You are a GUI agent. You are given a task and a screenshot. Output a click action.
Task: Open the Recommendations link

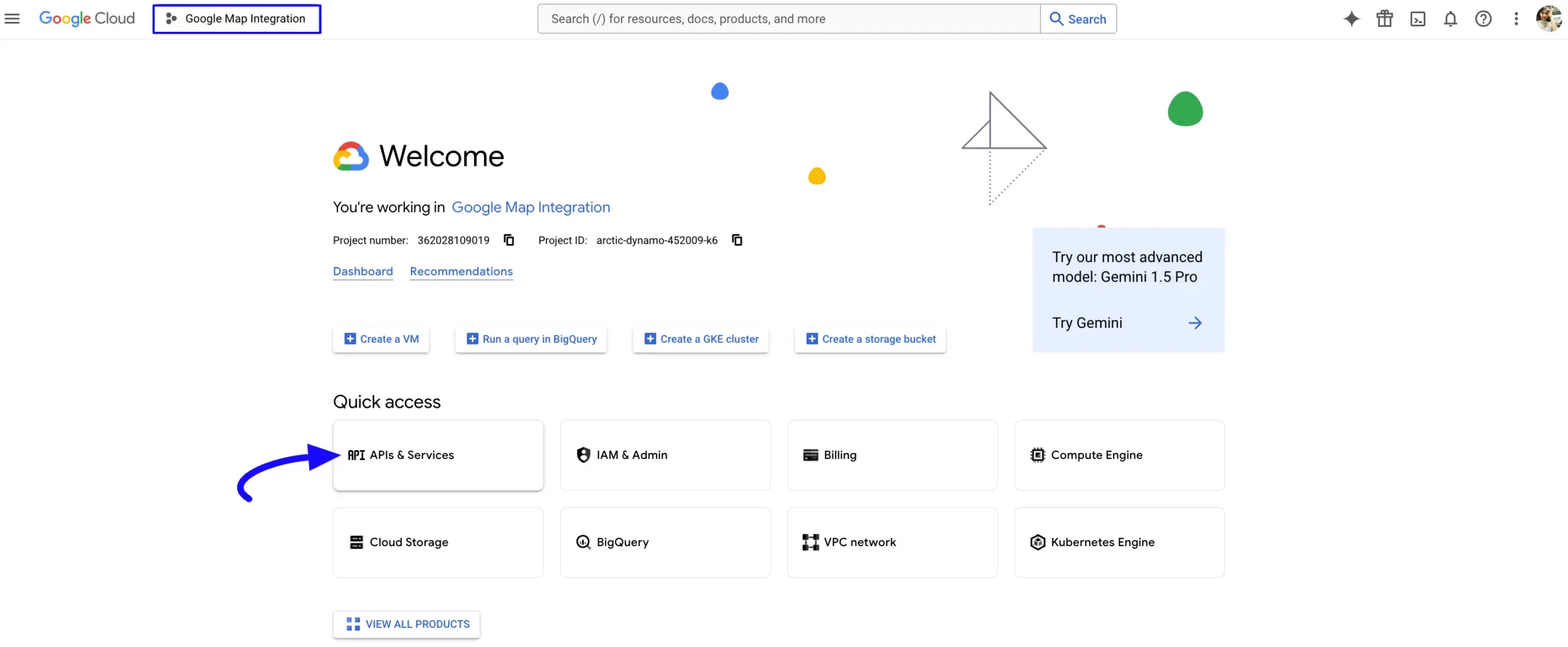(x=461, y=271)
